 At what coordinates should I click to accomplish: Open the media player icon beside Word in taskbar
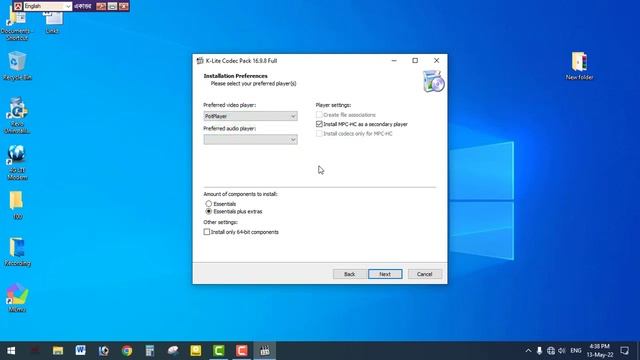104,351
